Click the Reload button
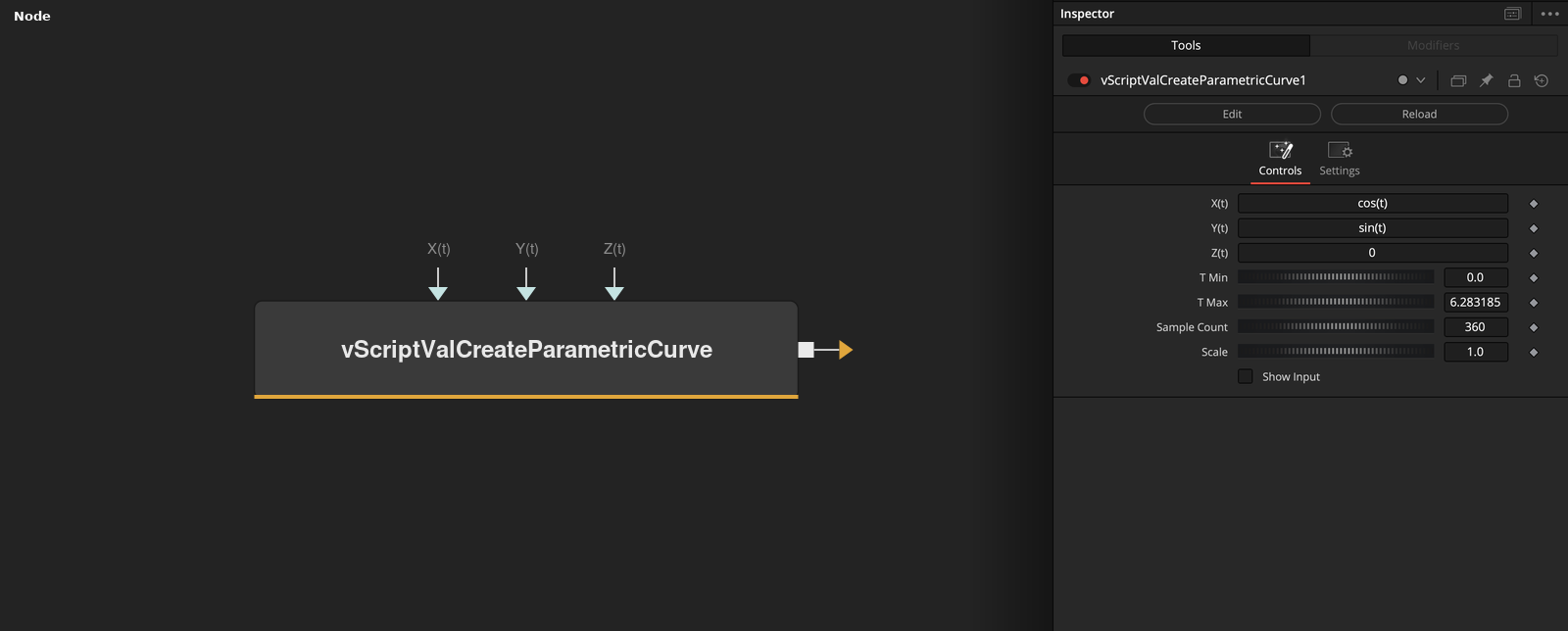1568x631 pixels. 1419,114
